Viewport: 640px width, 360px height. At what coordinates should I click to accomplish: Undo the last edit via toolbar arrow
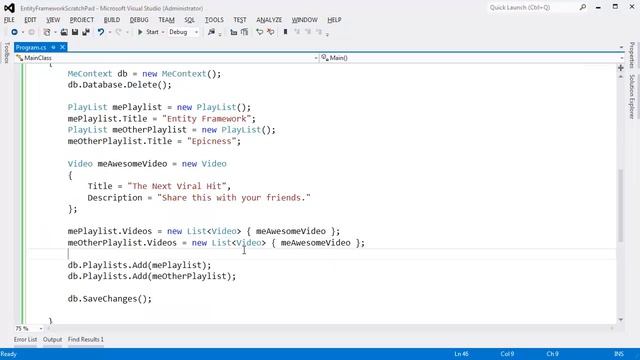[x=100, y=32]
